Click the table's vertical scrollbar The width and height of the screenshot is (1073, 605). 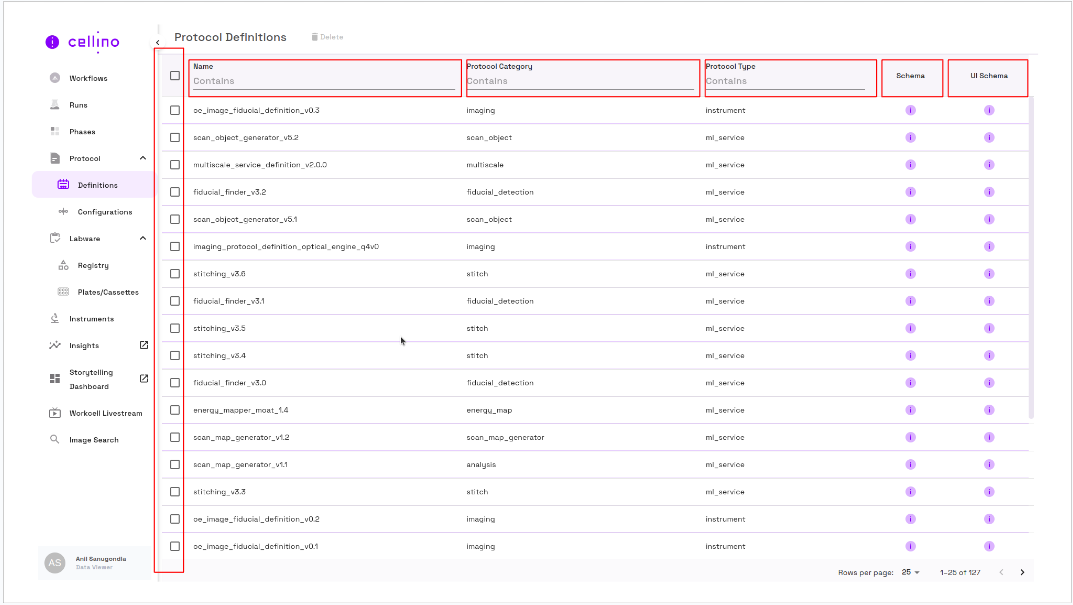point(1032,250)
